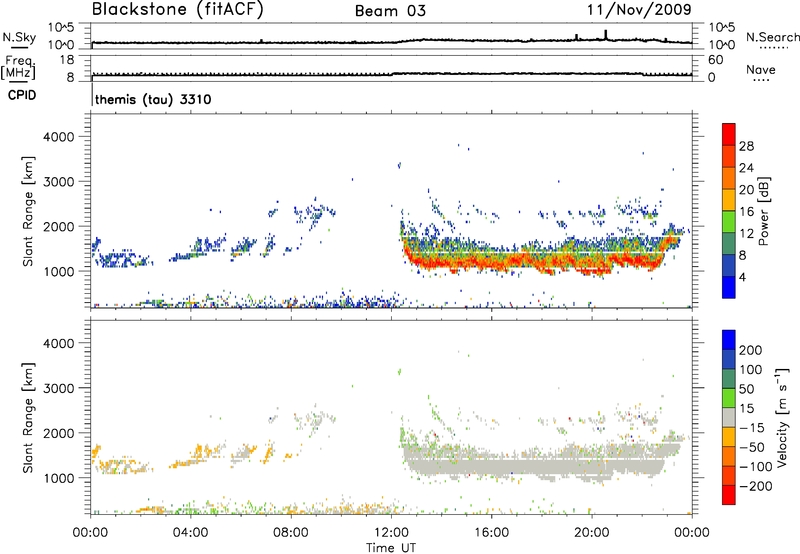The height and width of the screenshot is (554, 800).
Task: Click the 'N.Search' legend label
Action: click(x=772, y=37)
